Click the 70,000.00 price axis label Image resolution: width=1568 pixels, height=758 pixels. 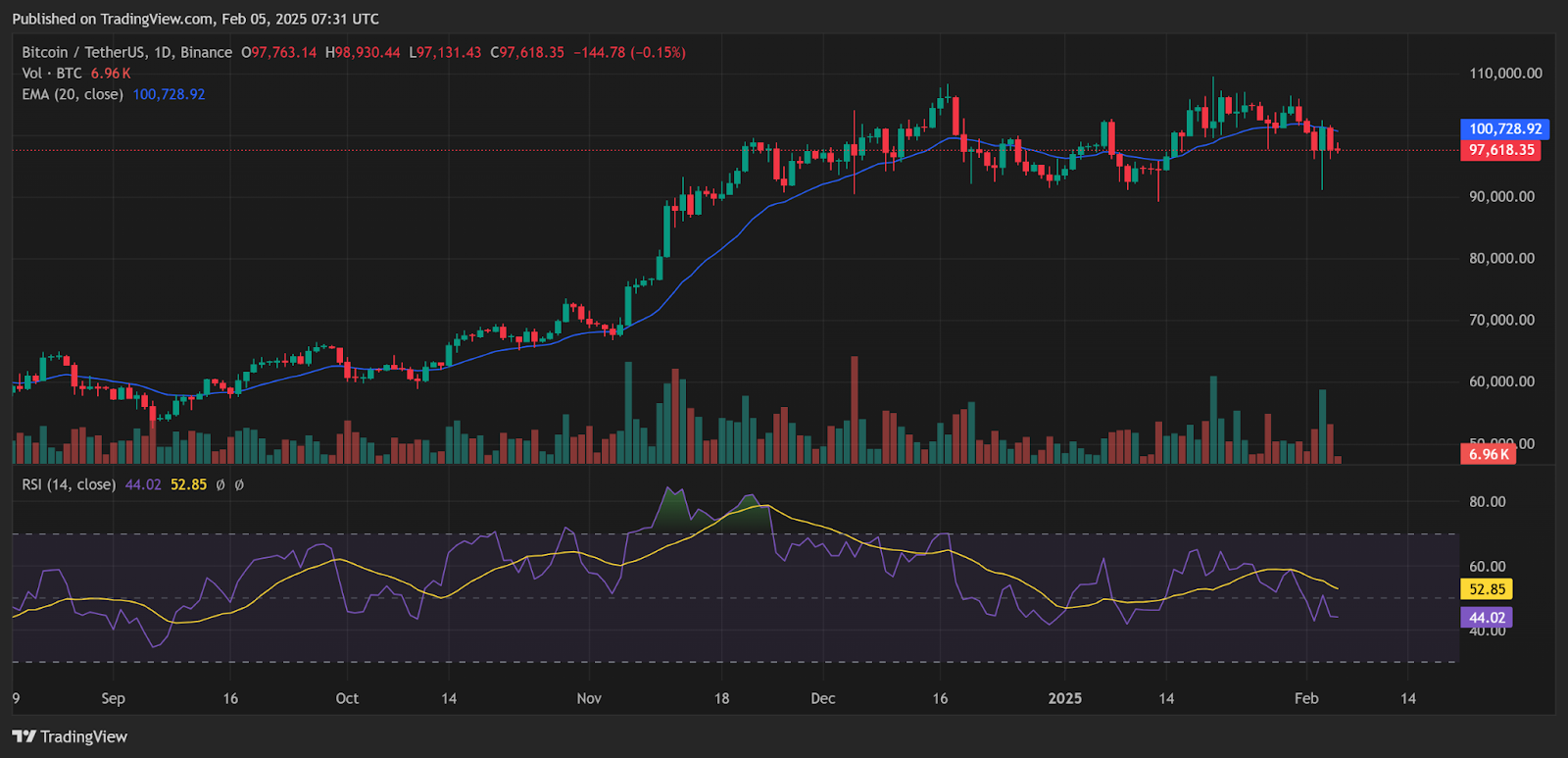pos(1501,320)
